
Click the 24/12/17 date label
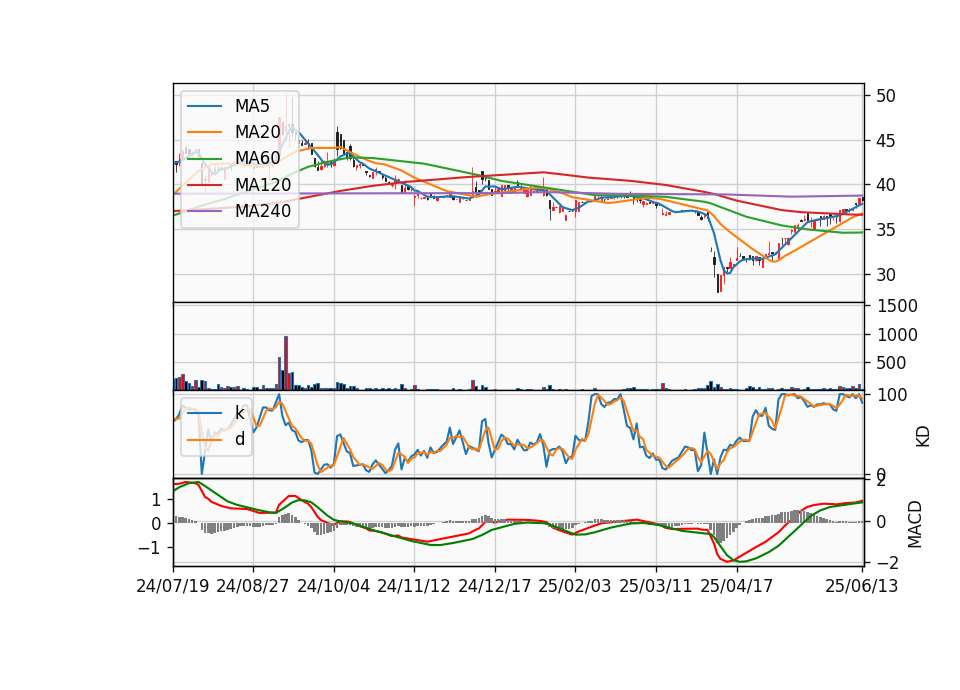(x=495, y=586)
